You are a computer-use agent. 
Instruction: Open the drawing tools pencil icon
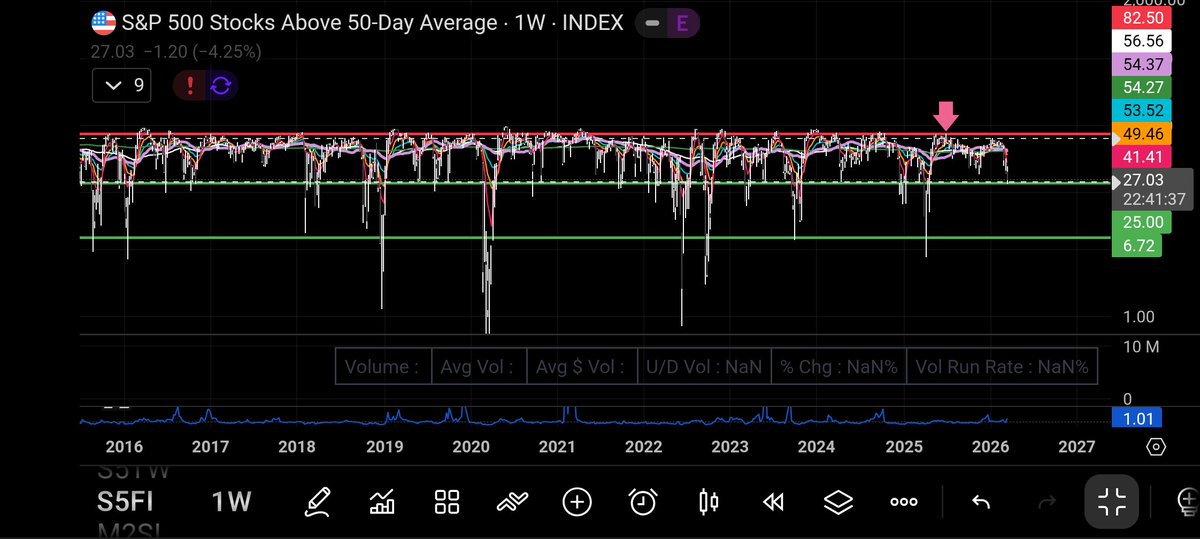318,501
